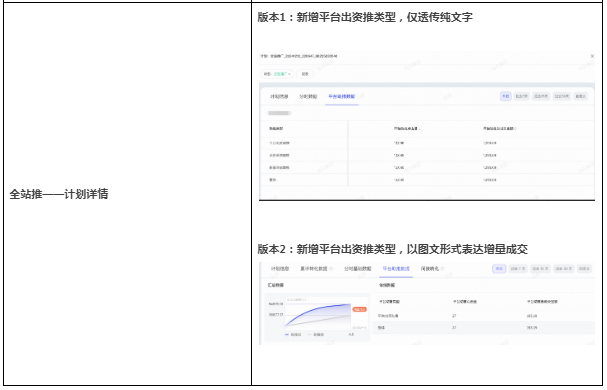This screenshot has width=607, height=390.
Task: Open 计划信息 tab in version 1 mockup
Action: pyautogui.click(x=279, y=96)
